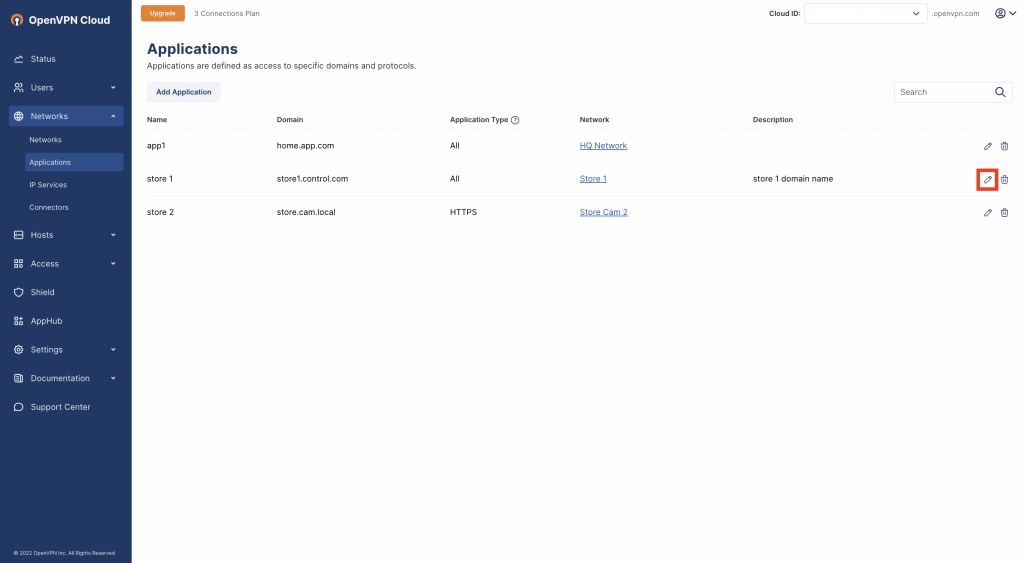1024x563 pixels.
Task: Click the HTTPS application type cell
Action: 463,212
